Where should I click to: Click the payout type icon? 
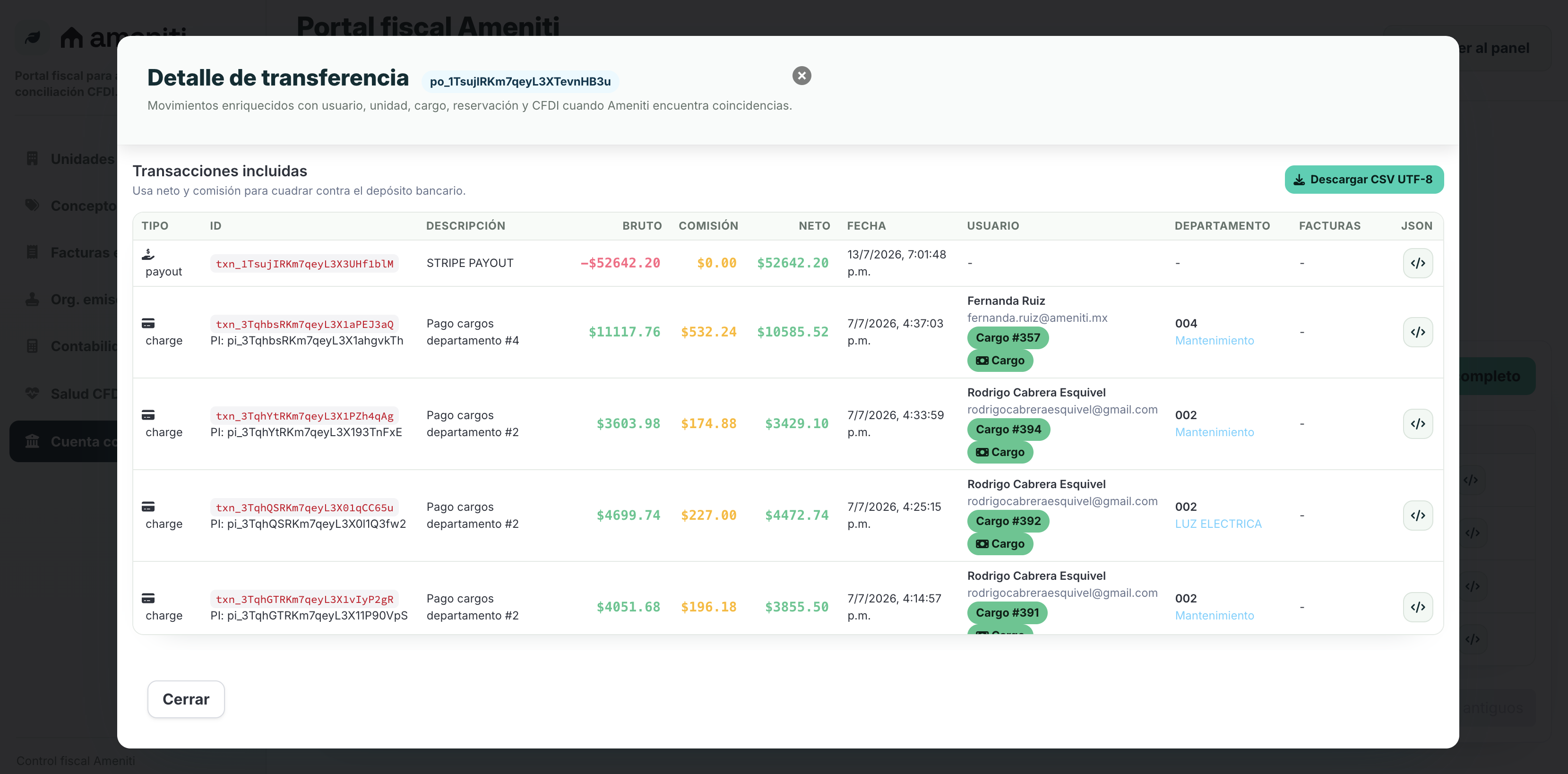tap(148, 254)
